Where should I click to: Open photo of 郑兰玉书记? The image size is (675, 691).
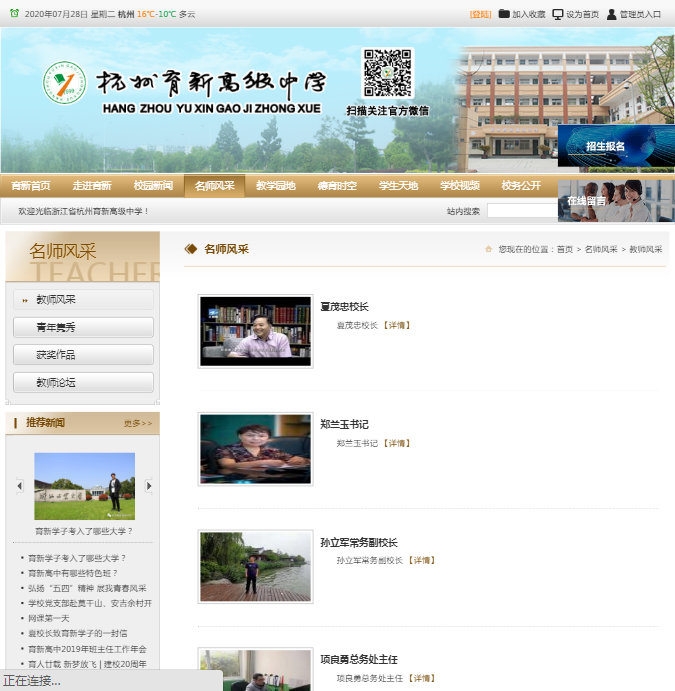point(256,449)
